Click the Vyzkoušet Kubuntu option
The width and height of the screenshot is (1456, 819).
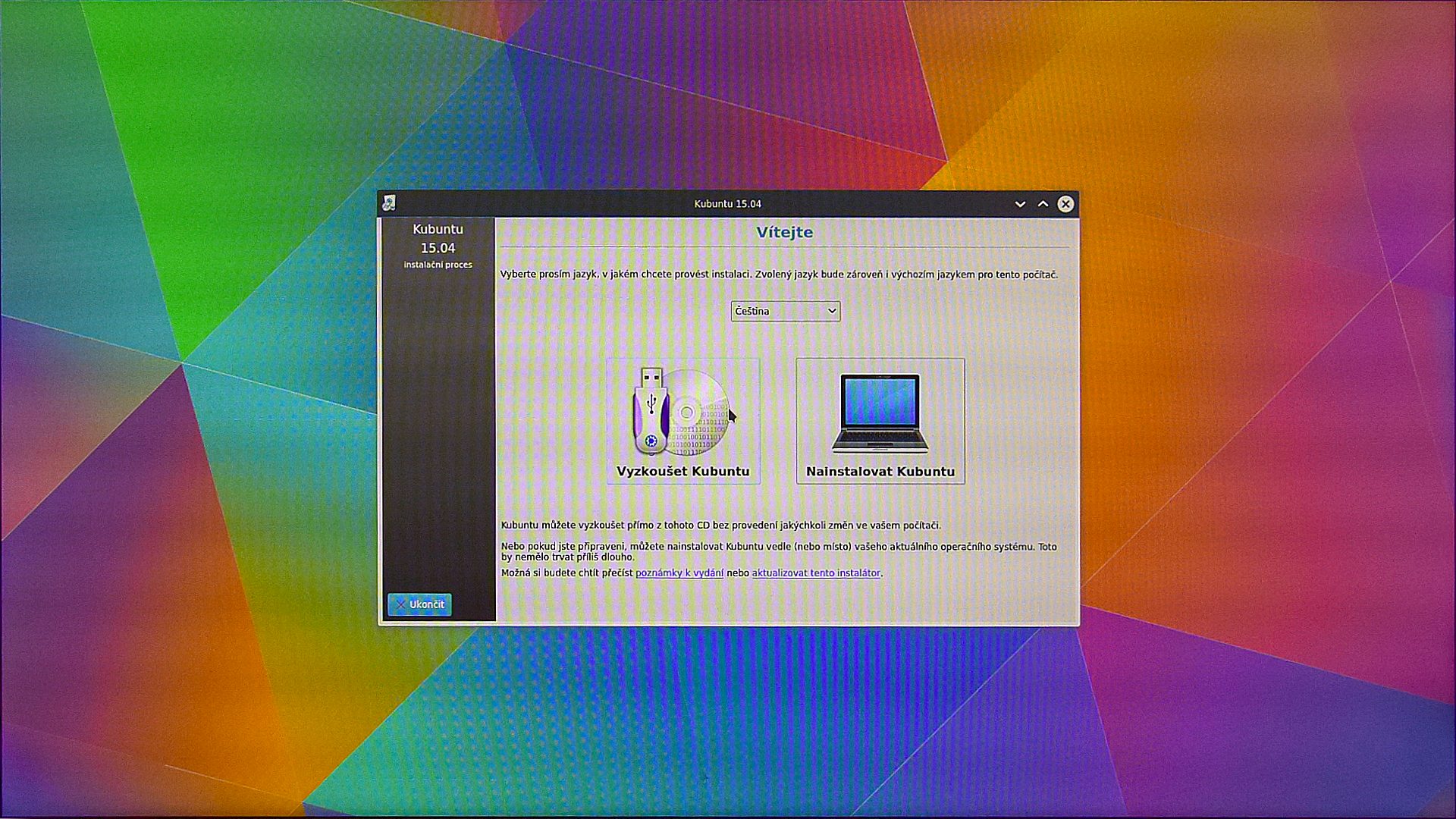683,421
